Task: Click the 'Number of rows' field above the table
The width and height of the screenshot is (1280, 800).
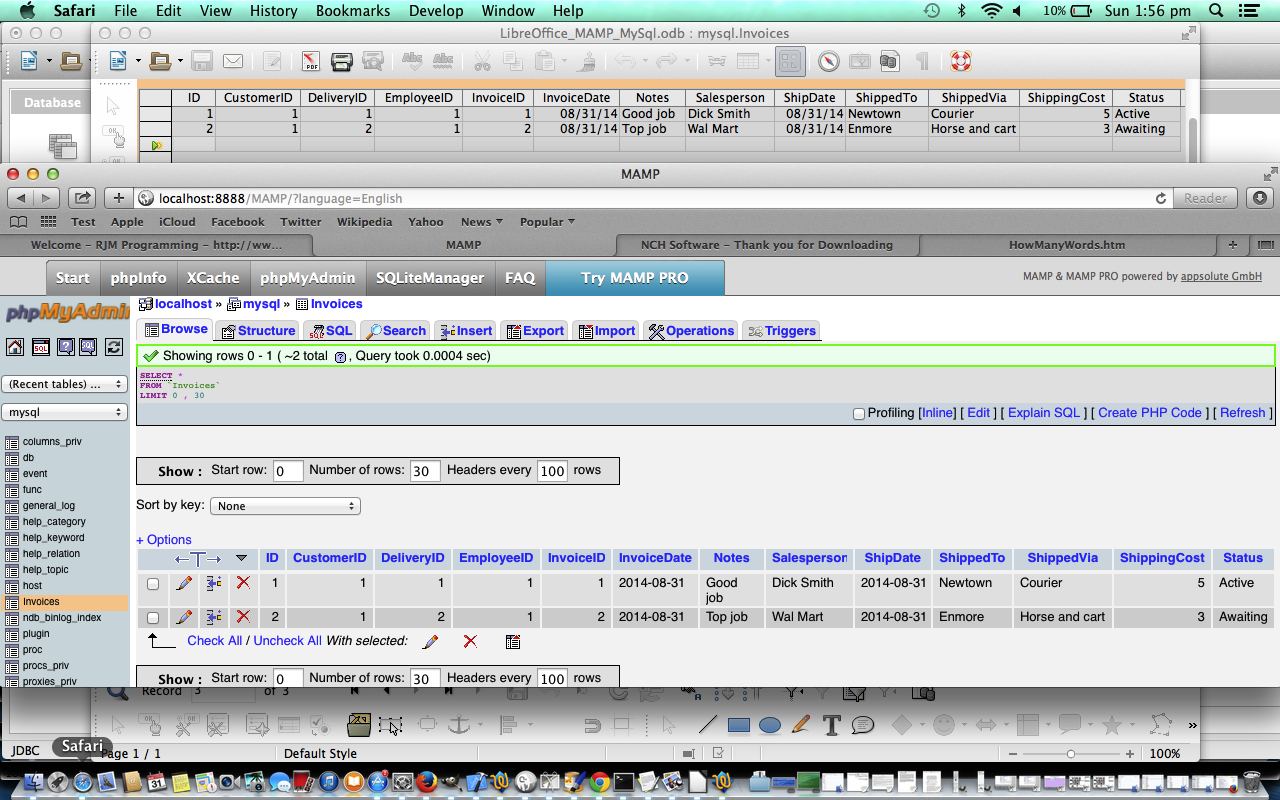Action: pyautogui.click(x=425, y=471)
